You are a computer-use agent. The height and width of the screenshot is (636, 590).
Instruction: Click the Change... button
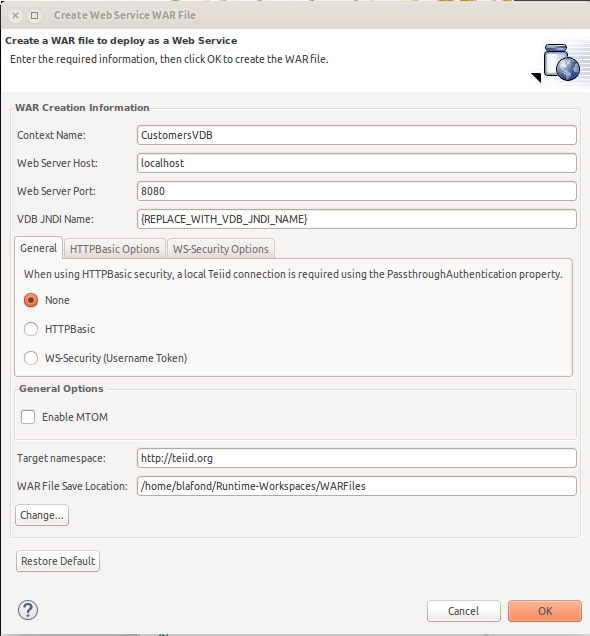42,515
